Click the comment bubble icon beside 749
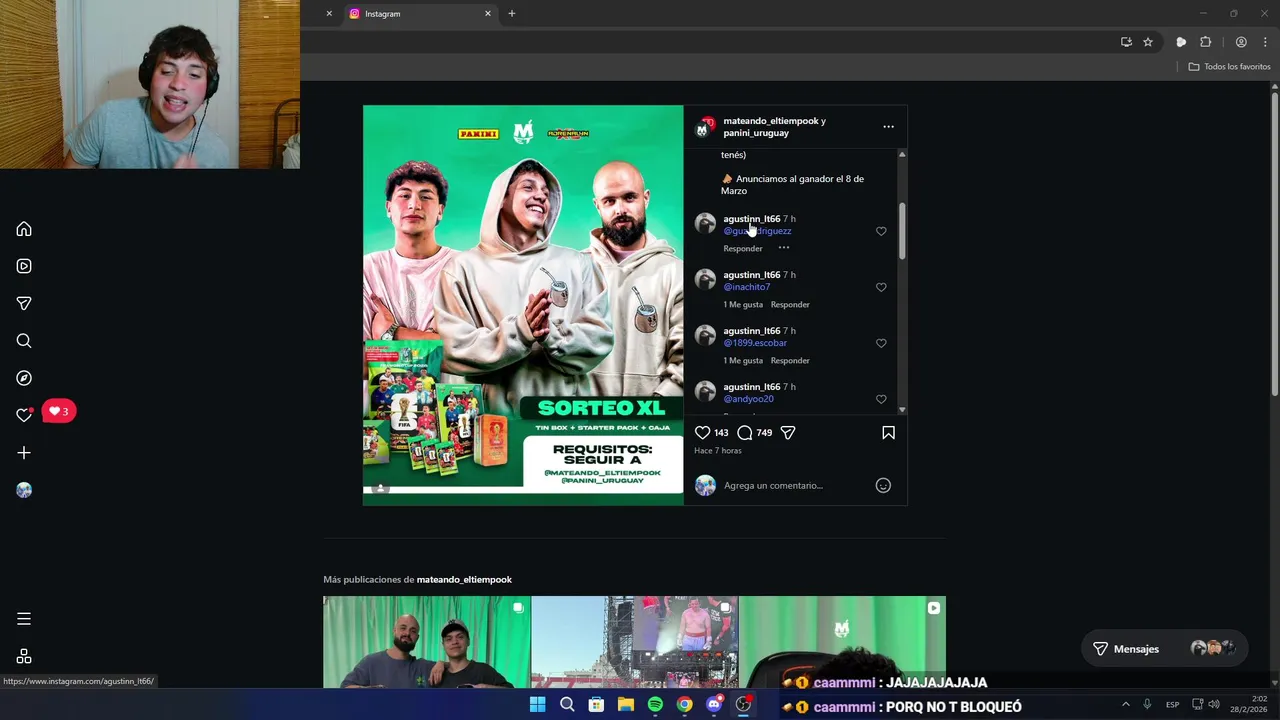 pos(745,433)
